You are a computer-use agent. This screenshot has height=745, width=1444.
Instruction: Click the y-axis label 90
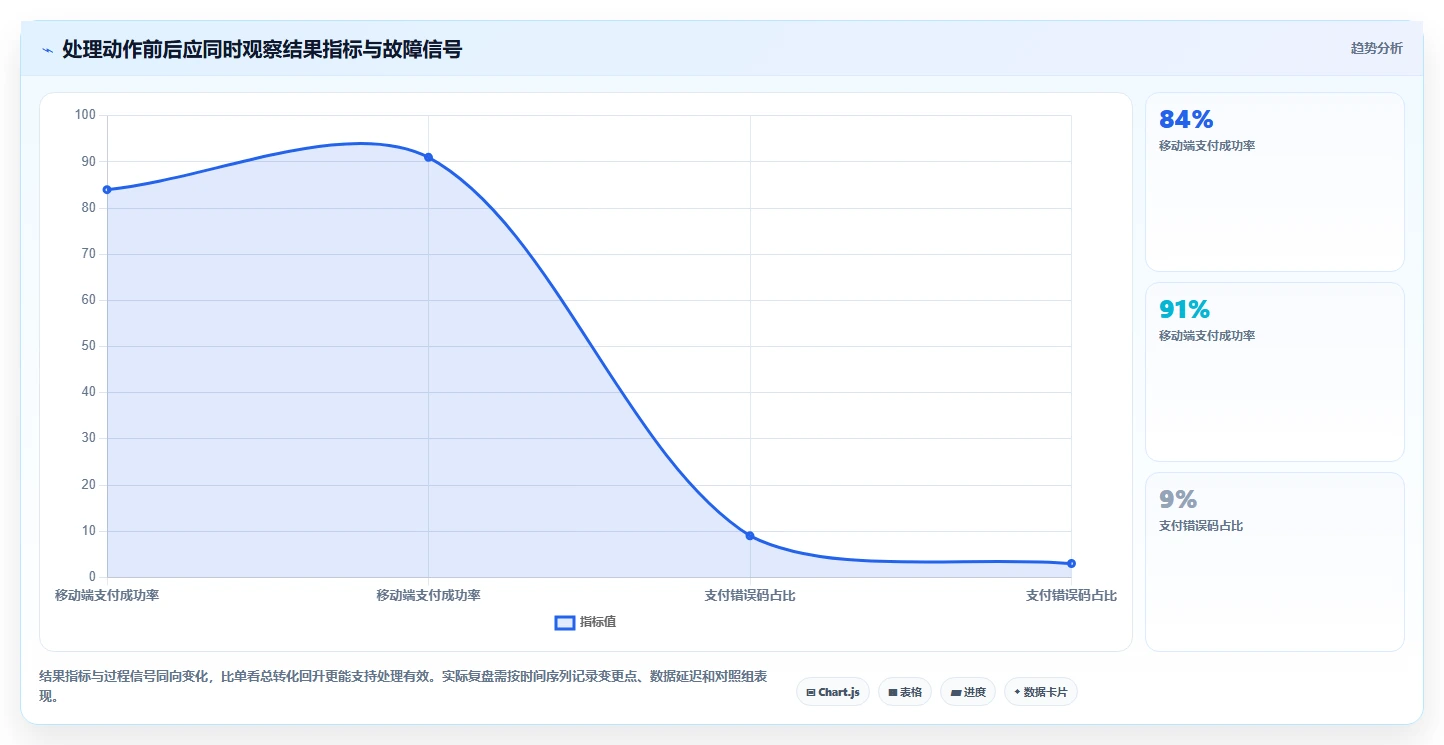tap(89, 161)
